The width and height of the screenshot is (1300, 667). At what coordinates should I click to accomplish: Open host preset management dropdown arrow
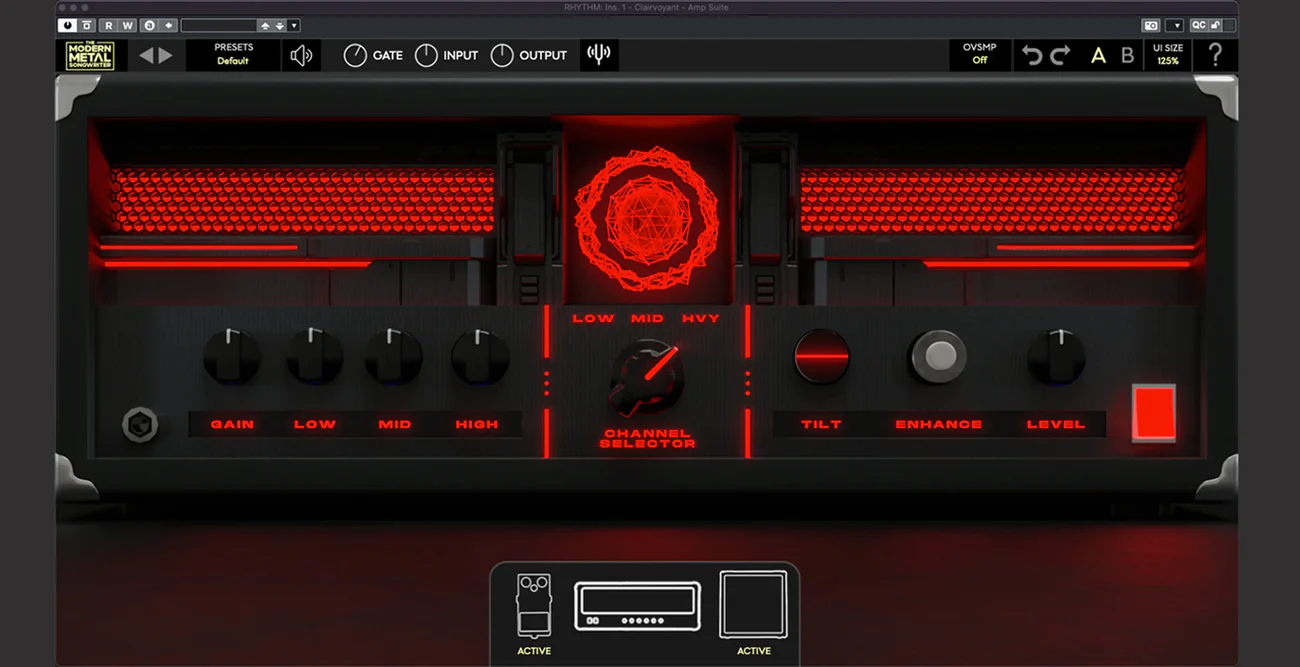click(294, 25)
